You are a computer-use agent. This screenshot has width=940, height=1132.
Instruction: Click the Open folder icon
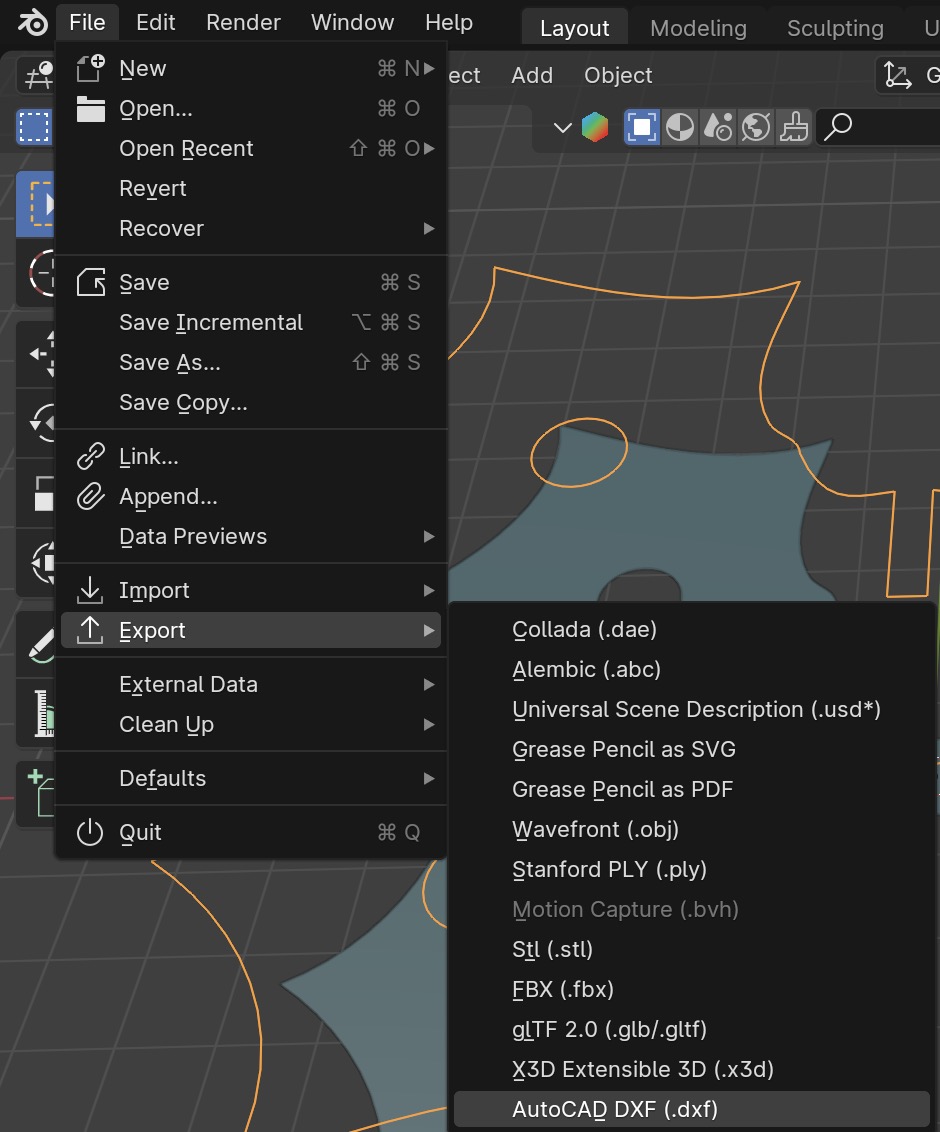click(91, 108)
